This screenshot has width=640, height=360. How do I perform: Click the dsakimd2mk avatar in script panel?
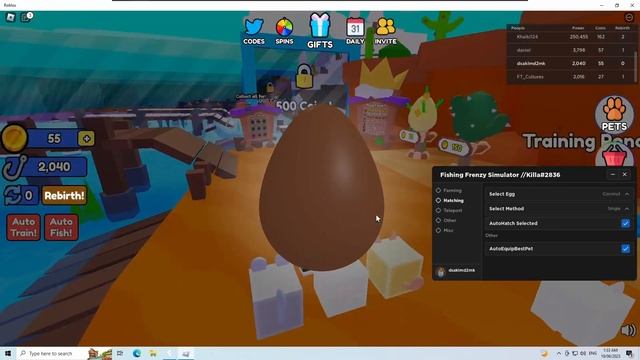pos(440,271)
